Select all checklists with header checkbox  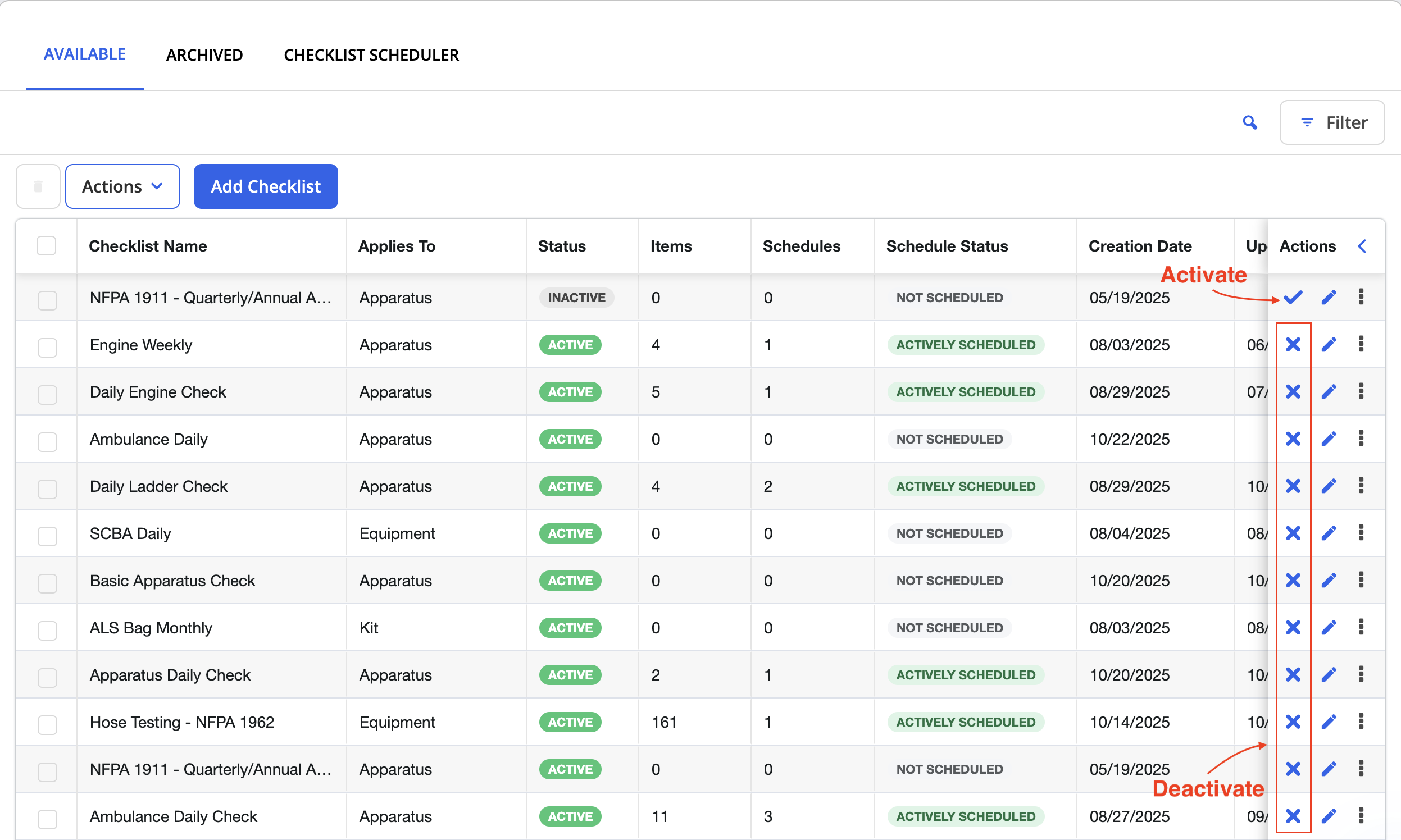[47, 246]
